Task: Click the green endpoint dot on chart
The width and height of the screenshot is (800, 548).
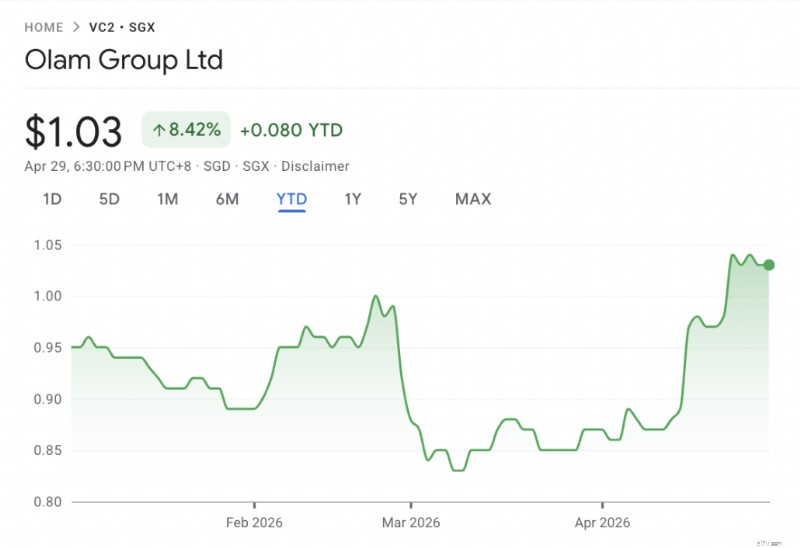Action: pyautogui.click(x=769, y=265)
